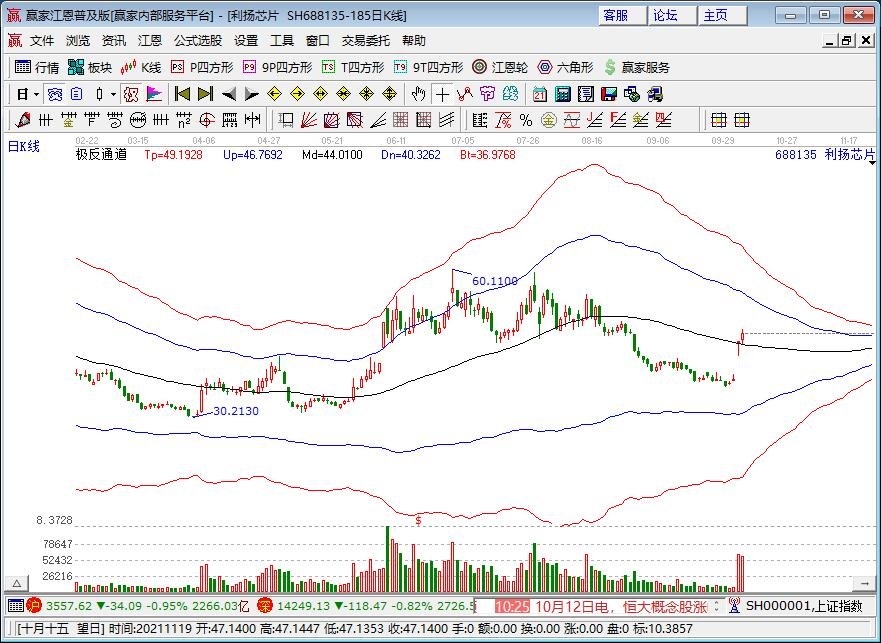Click yellow diamond with left arrow

pyautogui.click(x=274, y=94)
